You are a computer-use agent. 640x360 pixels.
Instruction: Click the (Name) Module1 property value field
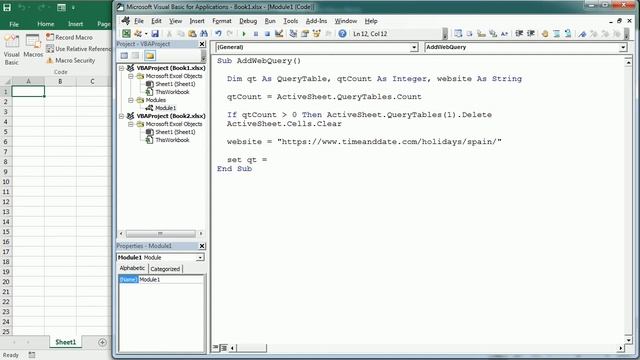(x=171, y=280)
